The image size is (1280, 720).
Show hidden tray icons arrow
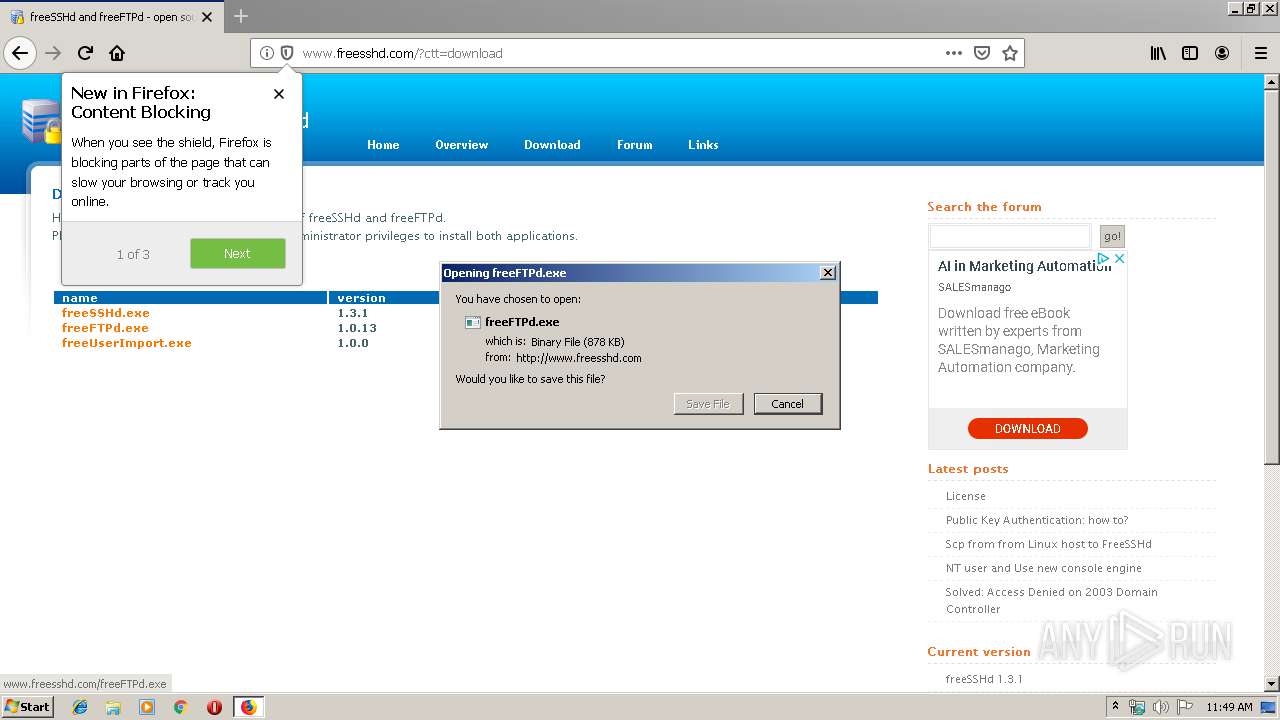coord(1115,707)
